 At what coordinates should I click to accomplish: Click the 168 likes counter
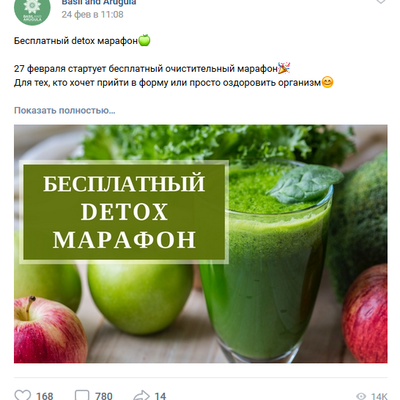pyautogui.click(x=45, y=396)
